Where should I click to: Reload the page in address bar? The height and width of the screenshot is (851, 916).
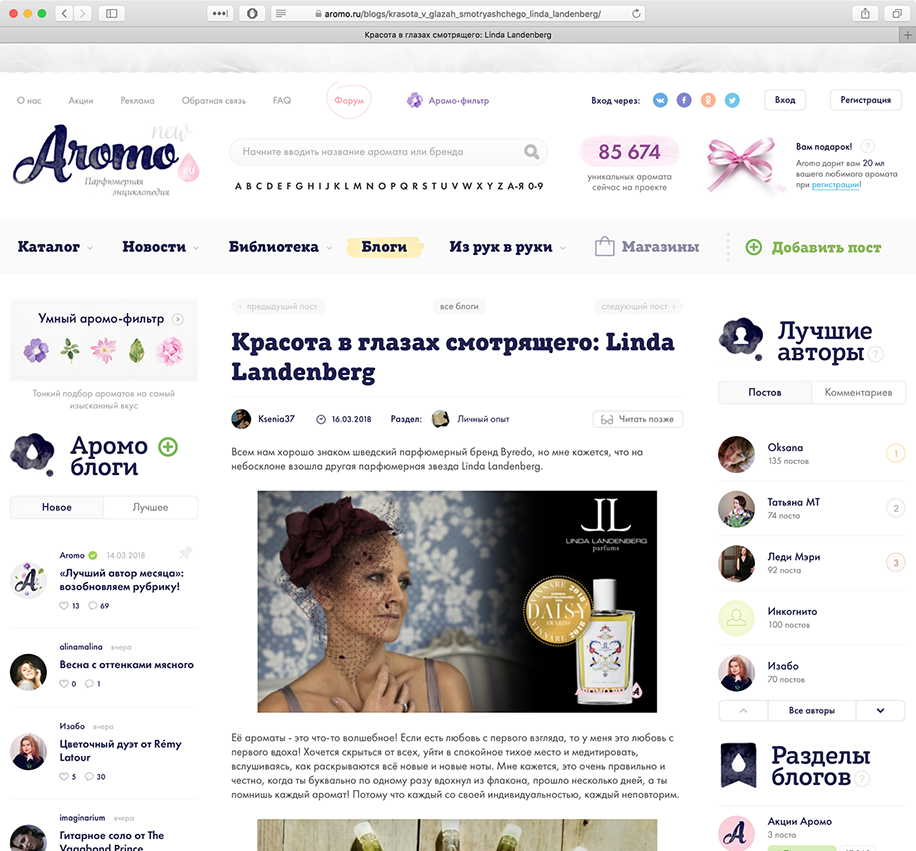[x=636, y=14]
